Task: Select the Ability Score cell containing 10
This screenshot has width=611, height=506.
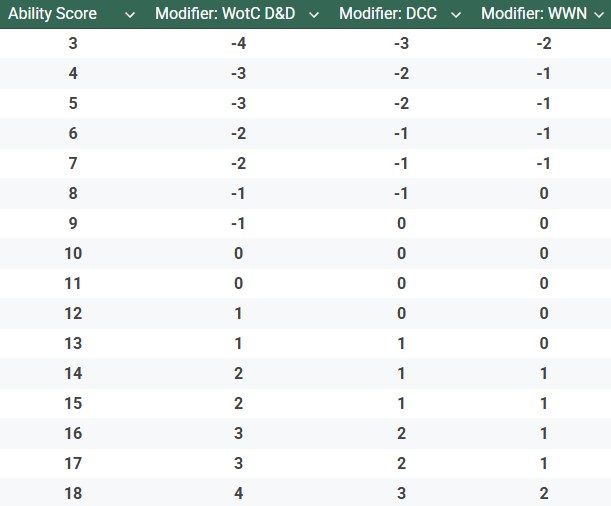Action: pyautogui.click(x=73, y=253)
